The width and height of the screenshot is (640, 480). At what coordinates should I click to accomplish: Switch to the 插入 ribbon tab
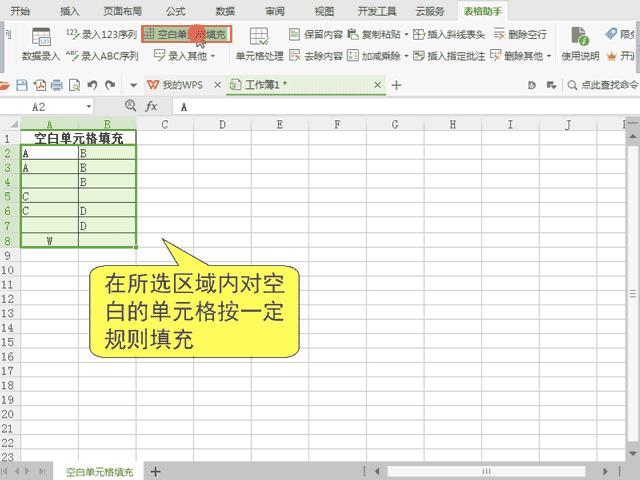click(69, 11)
